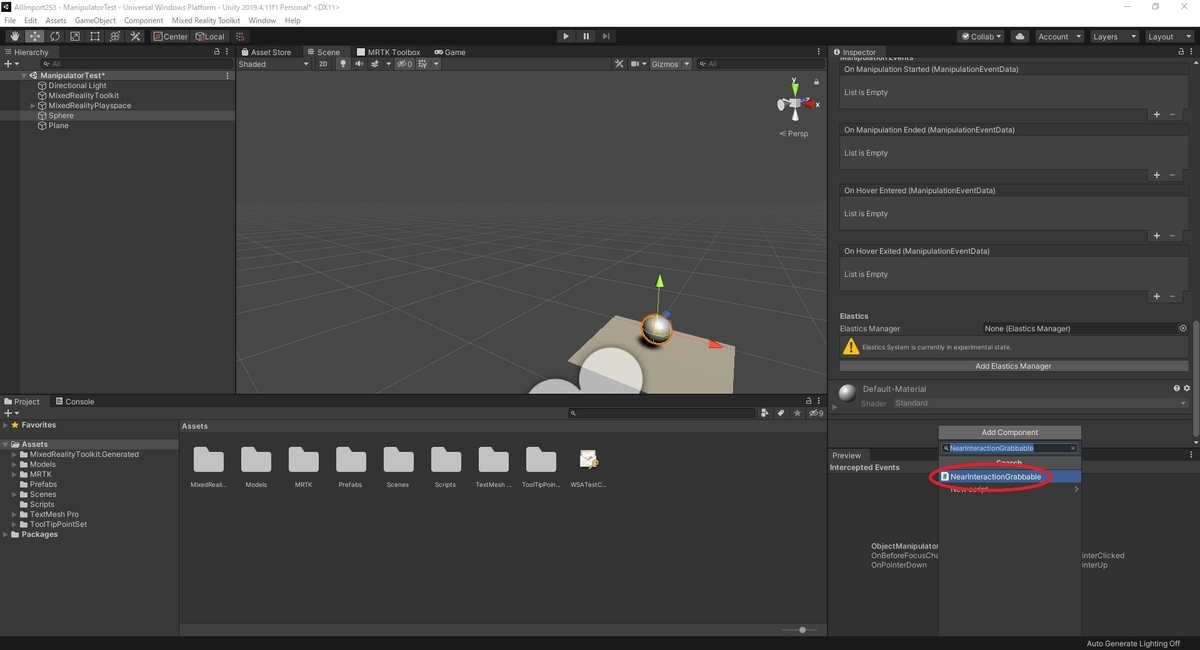Open the Hierarchy create plus dropdown
This screenshot has width=1200, height=650.
click(12, 64)
